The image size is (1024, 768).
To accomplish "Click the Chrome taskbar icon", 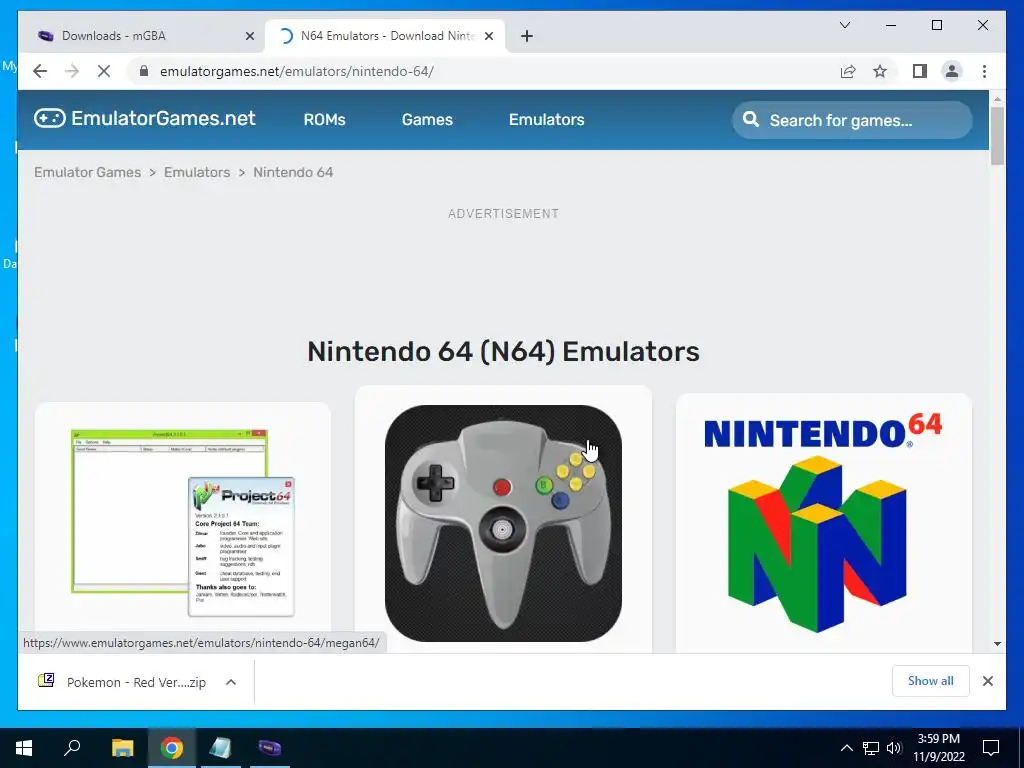I will tap(172, 748).
